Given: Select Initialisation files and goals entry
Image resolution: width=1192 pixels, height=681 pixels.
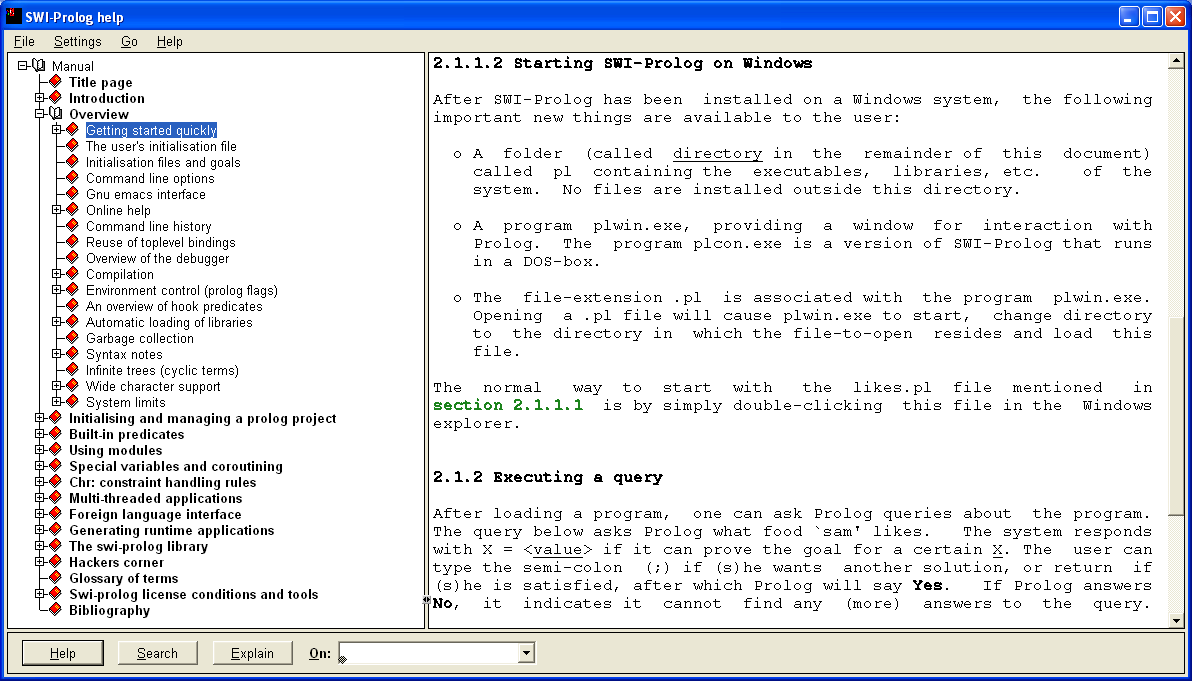Looking at the screenshot, I should click(x=163, y=162).
